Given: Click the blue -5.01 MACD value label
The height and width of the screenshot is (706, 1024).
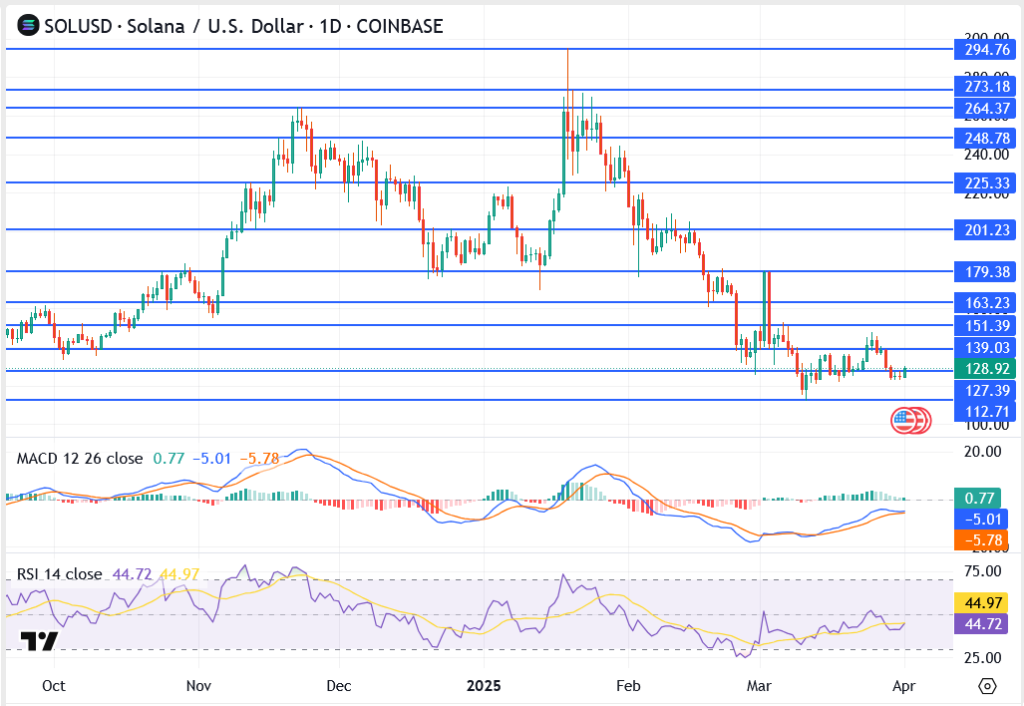Looking at the screenshot, I should [984, 519].
